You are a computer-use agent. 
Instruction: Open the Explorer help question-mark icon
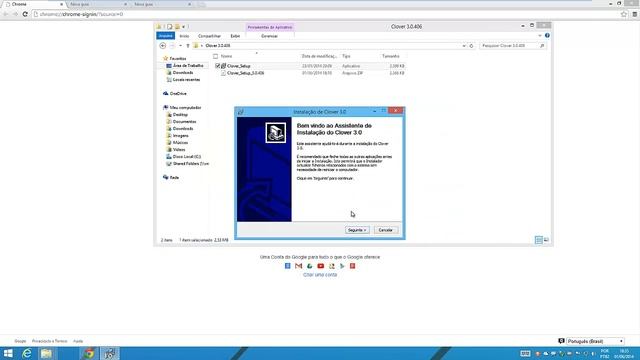[x=547, y=36]
